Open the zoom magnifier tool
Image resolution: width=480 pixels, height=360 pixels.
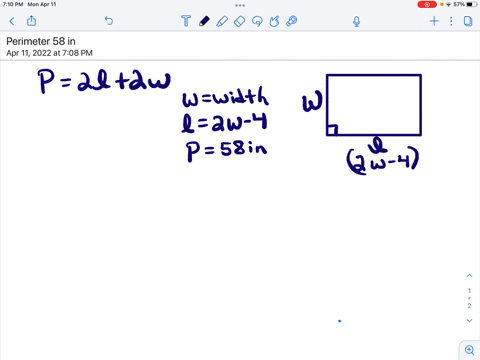469,350
